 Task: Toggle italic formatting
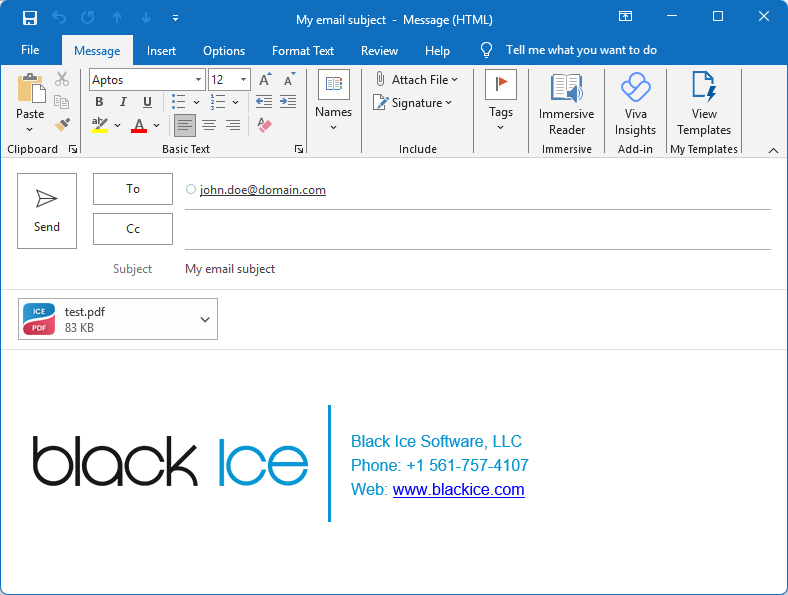pyautogui.click(x=123, y=102)
